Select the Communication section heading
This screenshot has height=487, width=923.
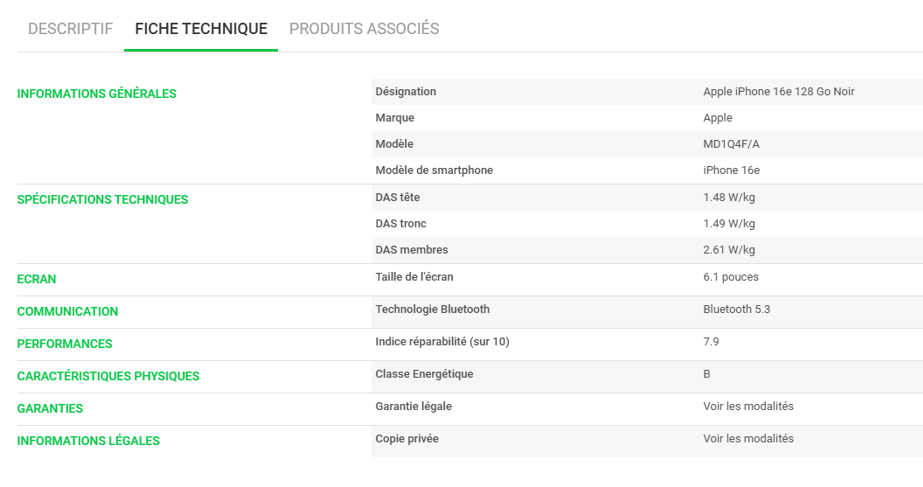coord(67,311)
